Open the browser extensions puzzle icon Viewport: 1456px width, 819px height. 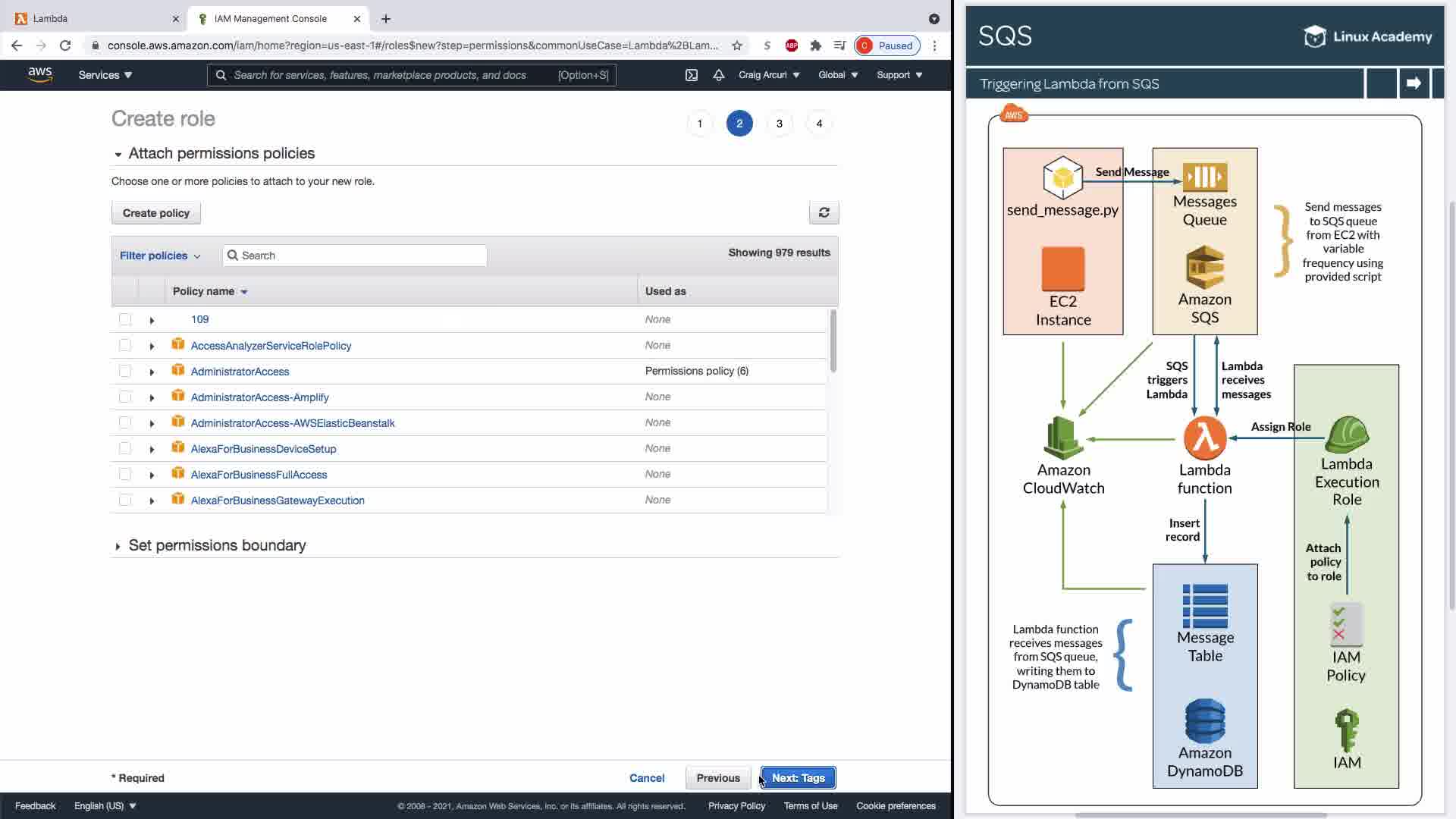[x=815, y=45]
